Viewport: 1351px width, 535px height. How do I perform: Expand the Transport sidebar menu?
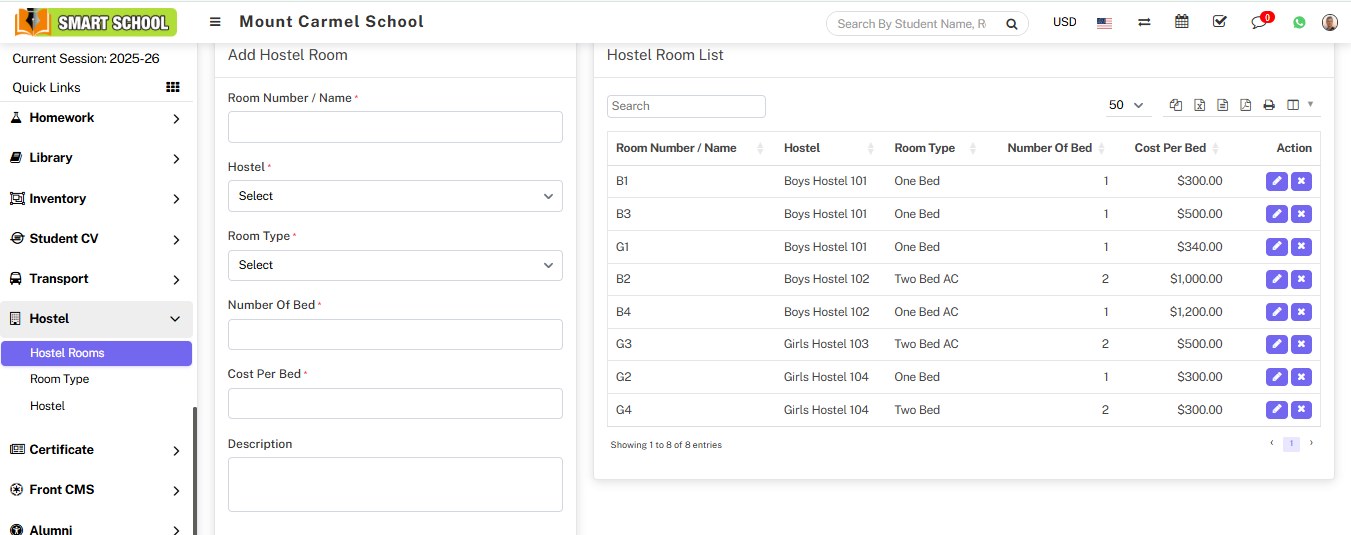coord(96,279)
